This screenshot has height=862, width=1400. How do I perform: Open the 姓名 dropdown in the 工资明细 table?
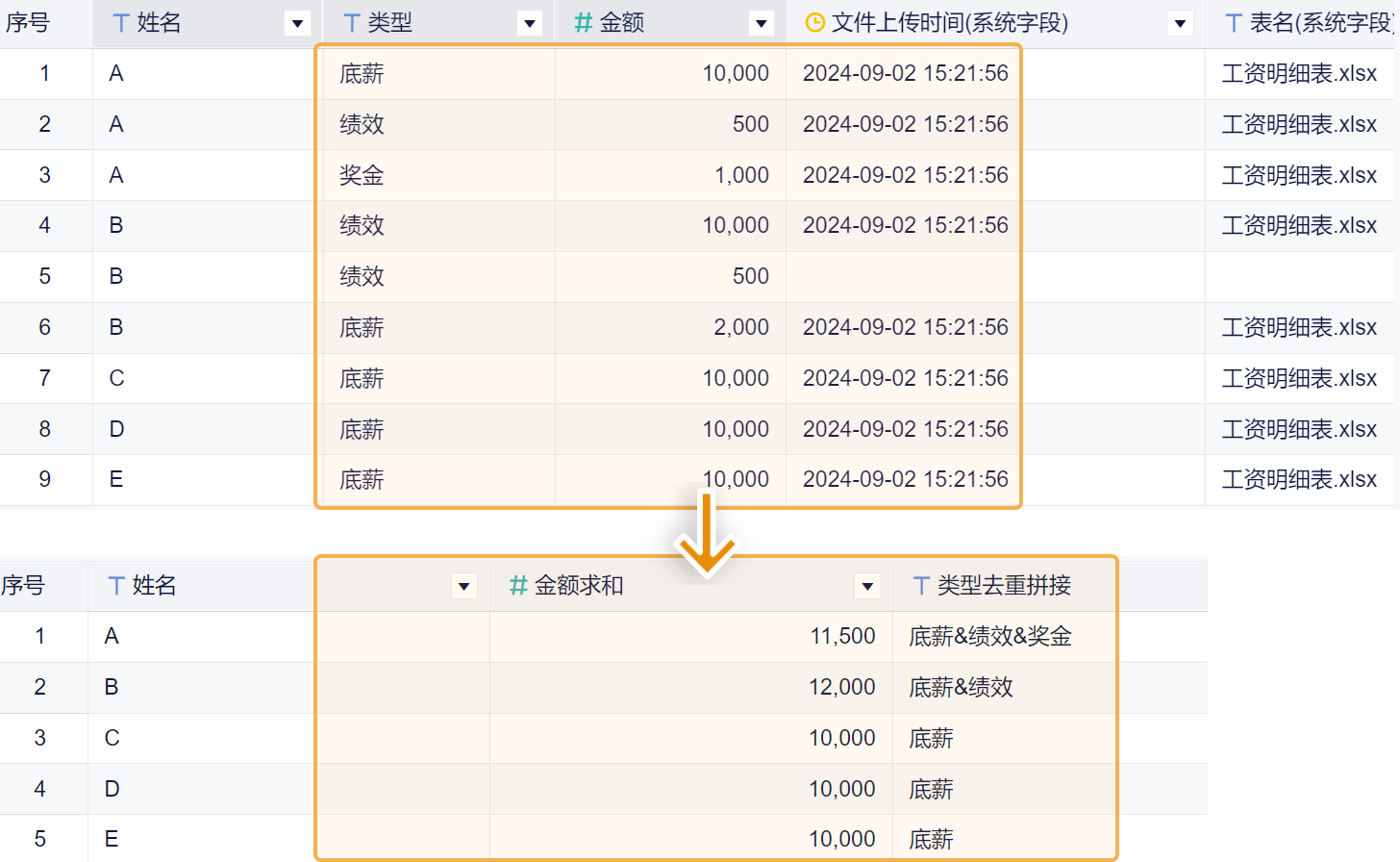[x=298, y=23]
